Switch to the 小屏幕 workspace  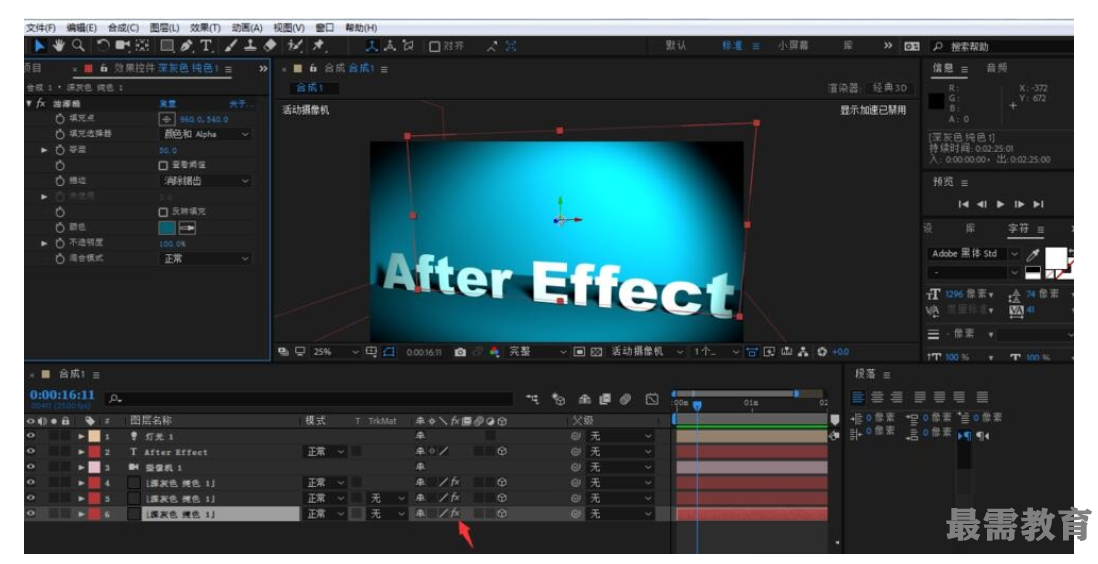(793, 46)
